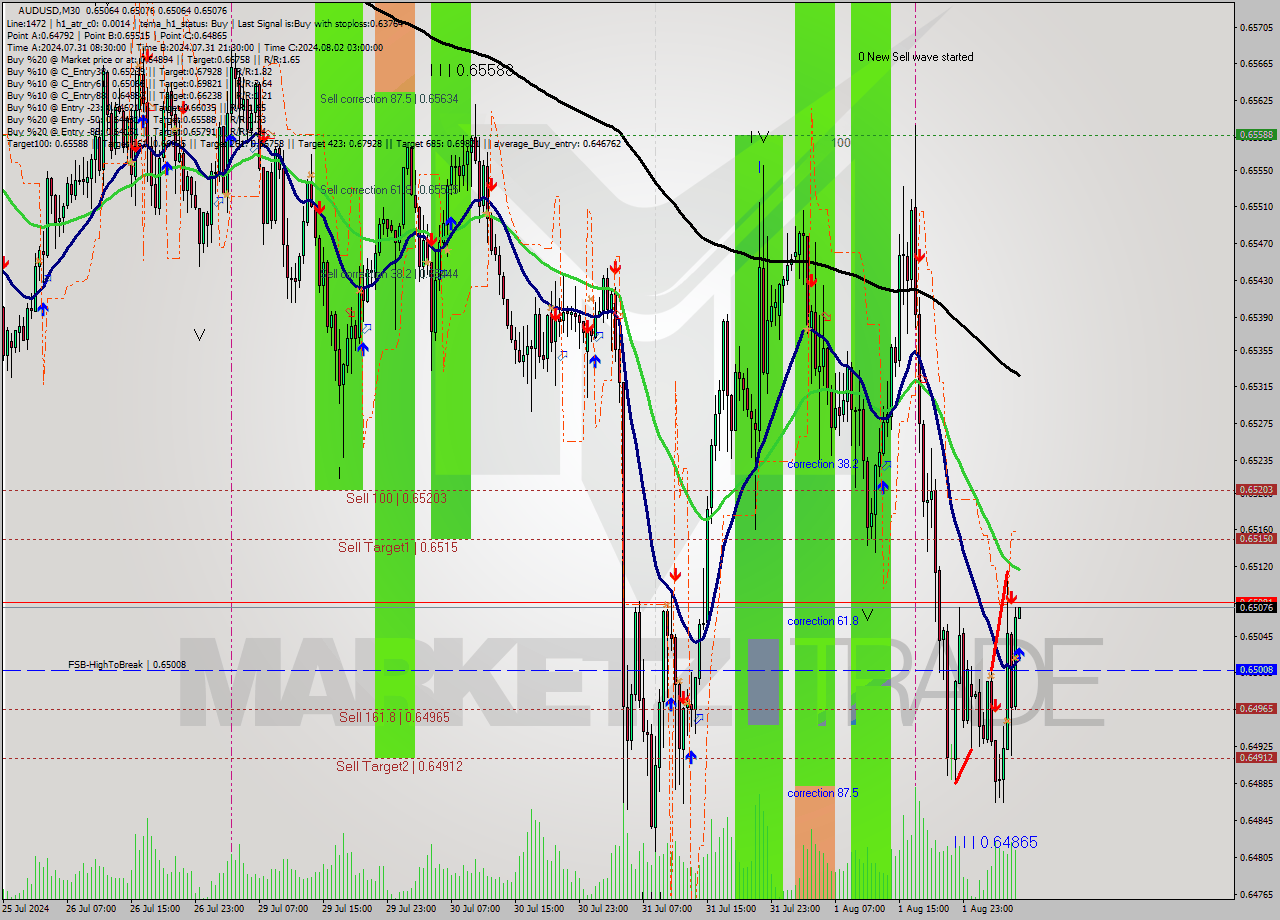Click the blue 'correction 38.2' label
This screenshot has width=1280, height=920.
[822, 464]
